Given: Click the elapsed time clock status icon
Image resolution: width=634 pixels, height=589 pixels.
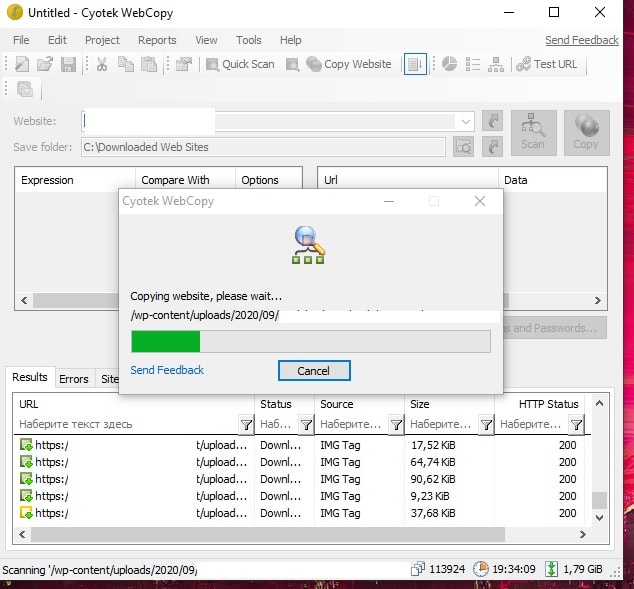Looking at the screenshot, I should (x=480, y=569).
